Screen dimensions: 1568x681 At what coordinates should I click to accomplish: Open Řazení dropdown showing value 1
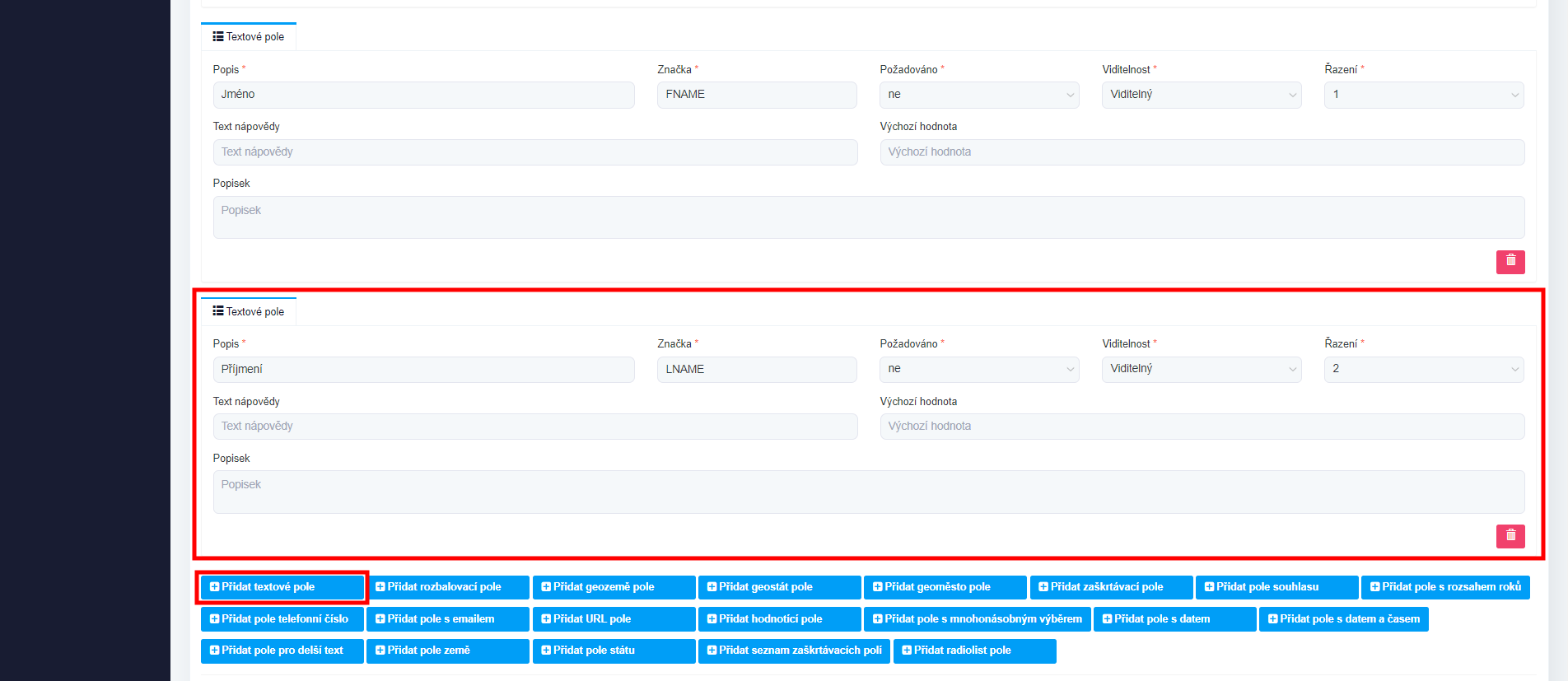1424,95
